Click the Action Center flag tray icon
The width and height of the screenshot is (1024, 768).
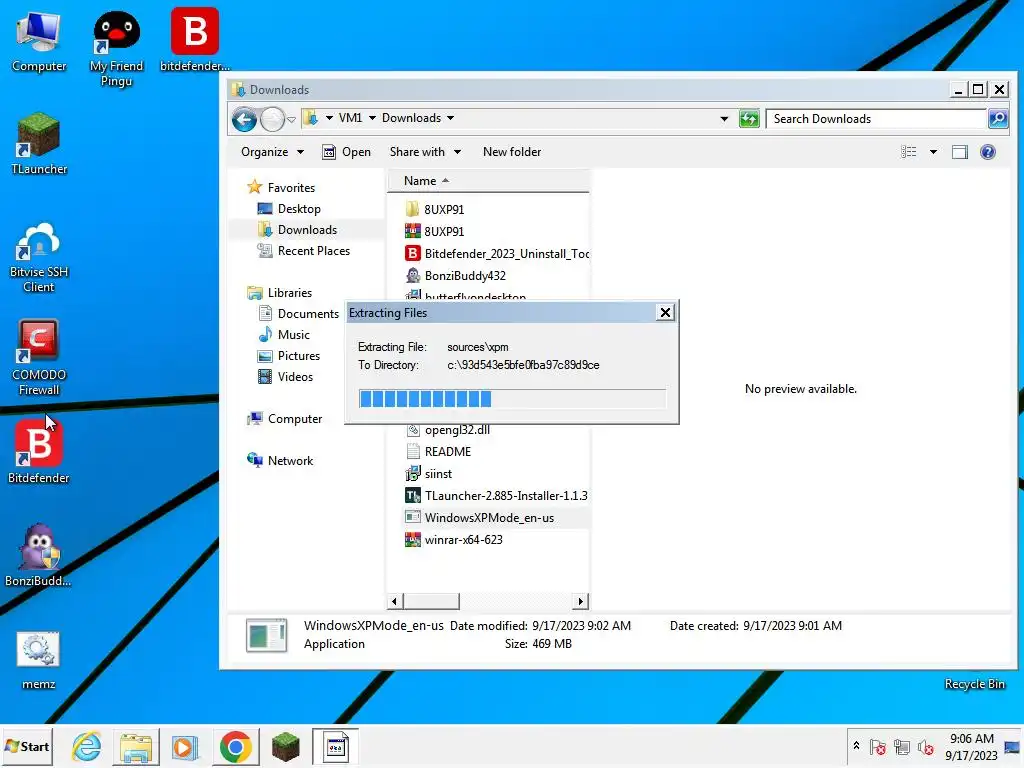click(878, 746)
